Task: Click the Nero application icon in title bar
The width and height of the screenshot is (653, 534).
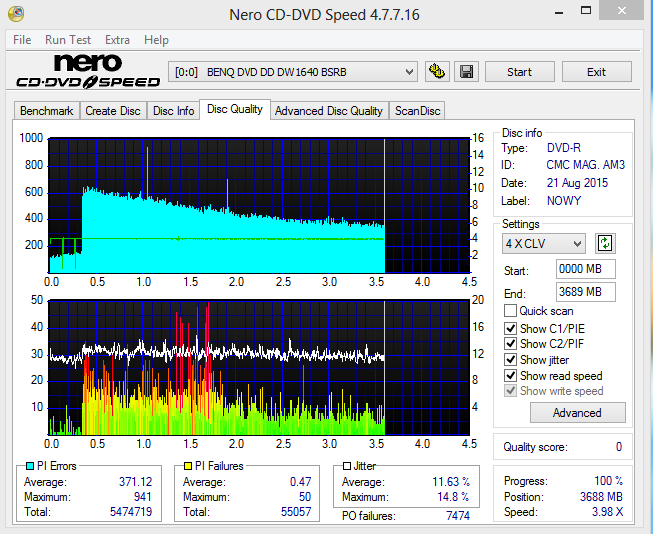Action: [16, 14]
